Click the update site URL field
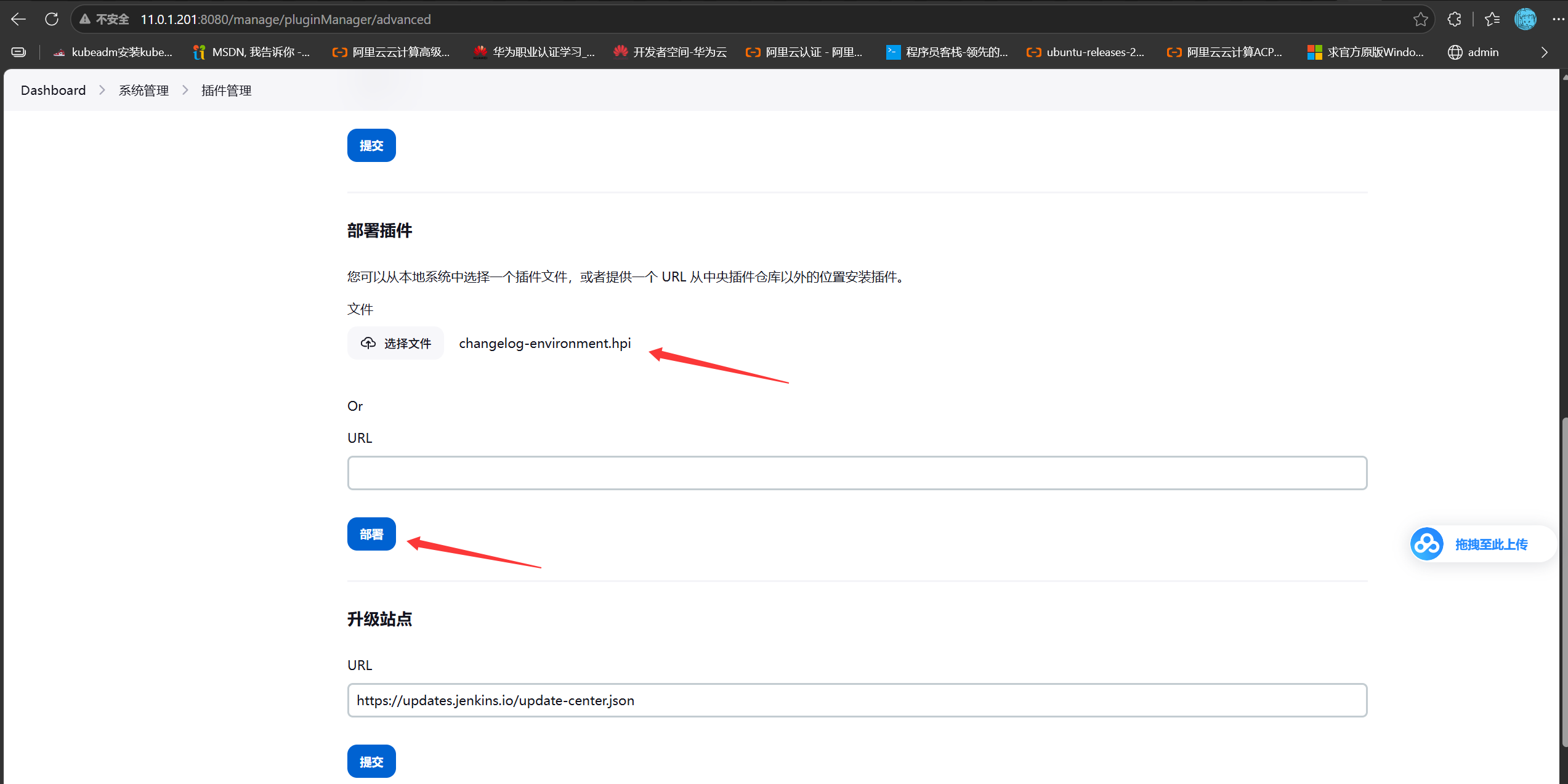This screenshot has width=1568, height=784. click(x=857, y=700)
